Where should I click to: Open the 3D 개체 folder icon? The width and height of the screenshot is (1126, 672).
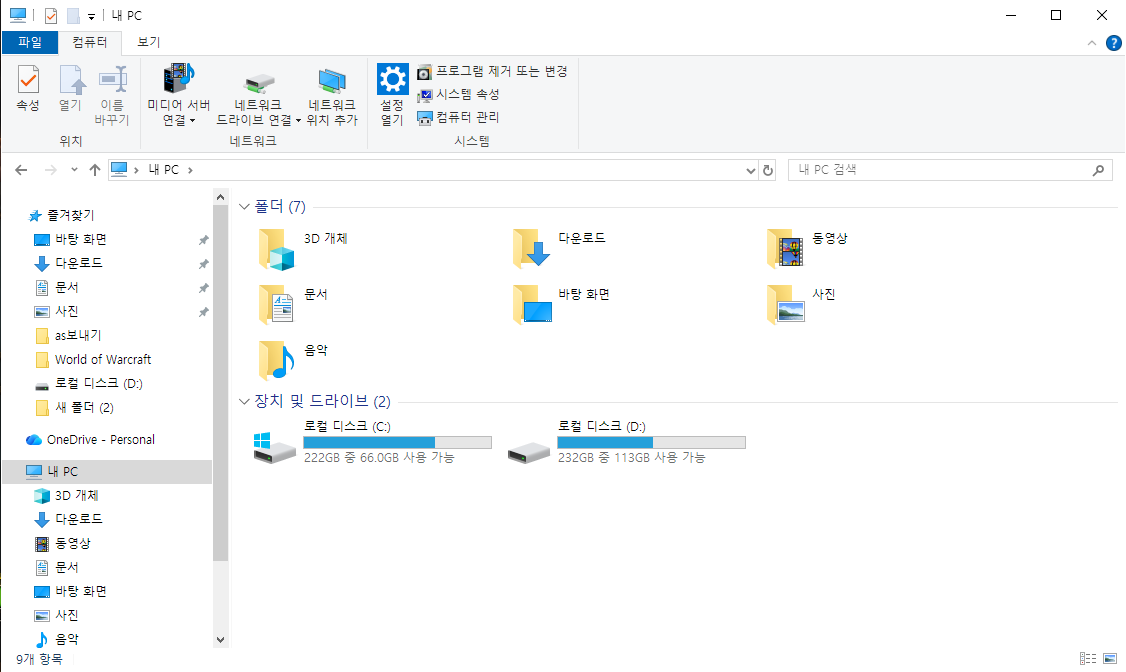276,249
